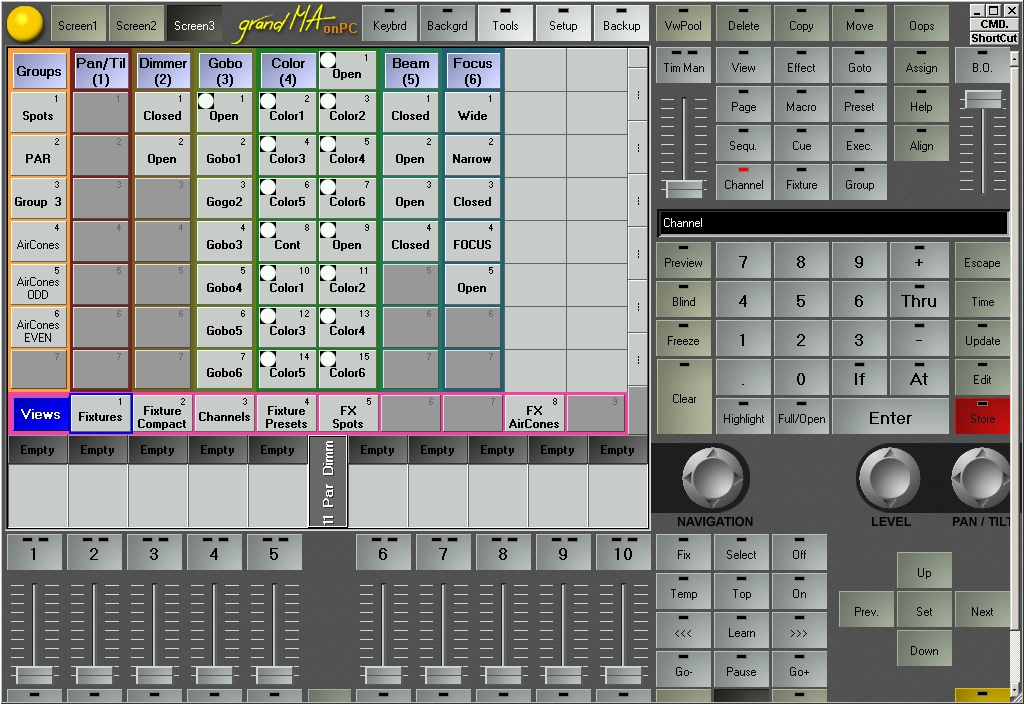Open the Tools menu

point(505,24)
